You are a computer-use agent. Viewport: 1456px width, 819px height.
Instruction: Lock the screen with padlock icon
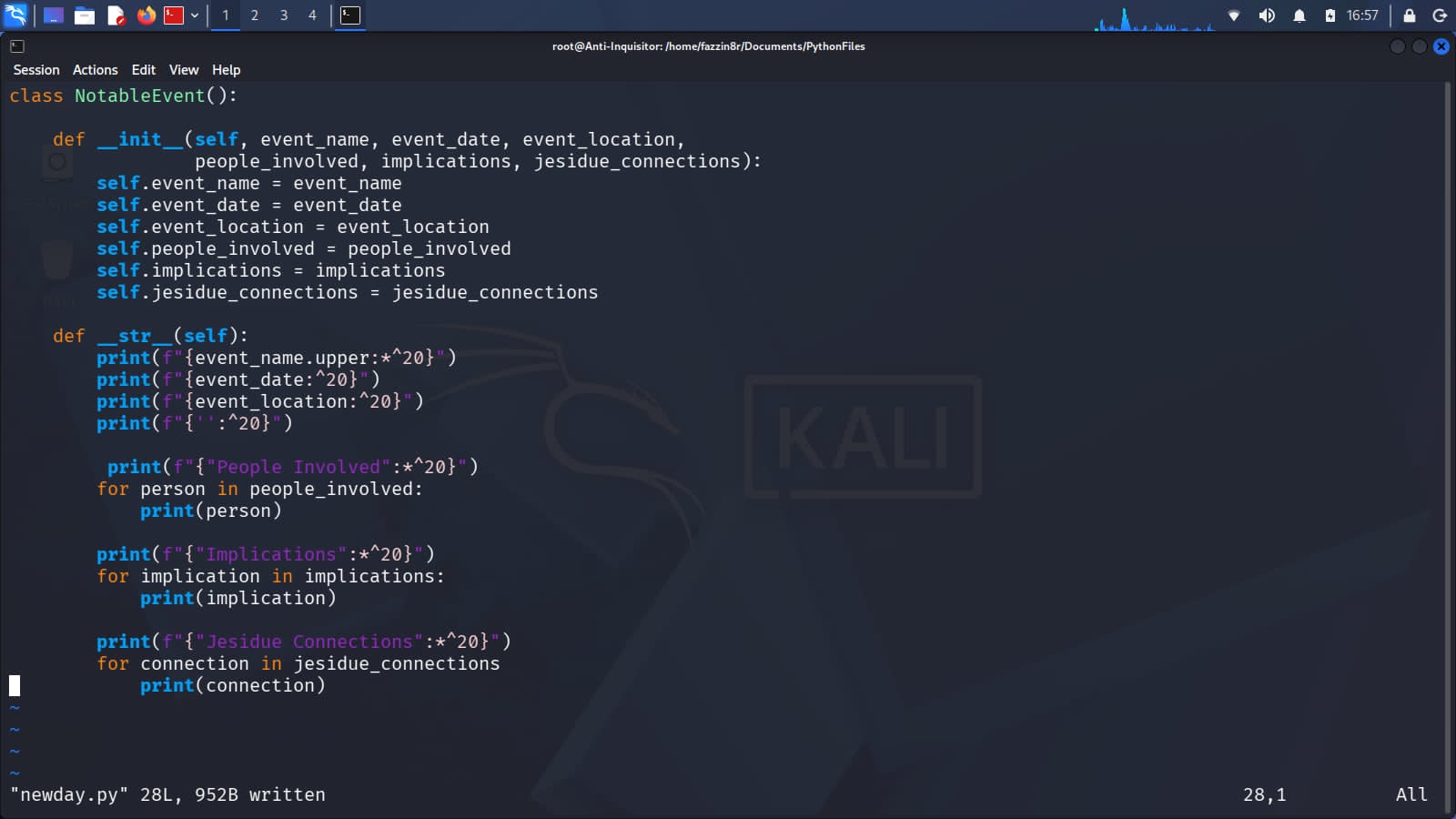click(x=1410, y=15)
